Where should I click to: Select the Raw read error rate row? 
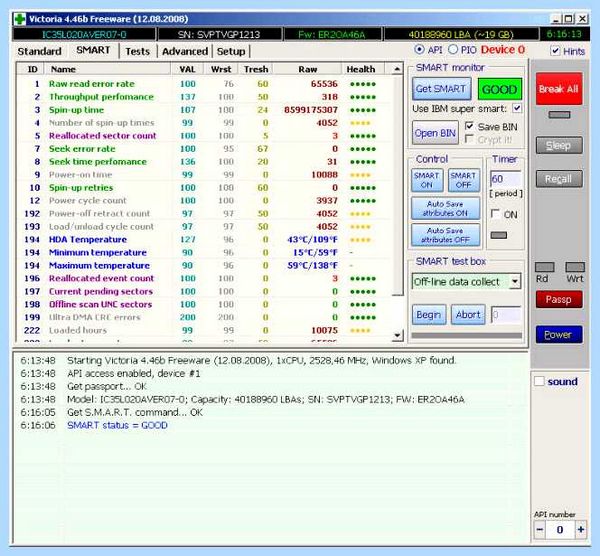[x=205, y=84]
